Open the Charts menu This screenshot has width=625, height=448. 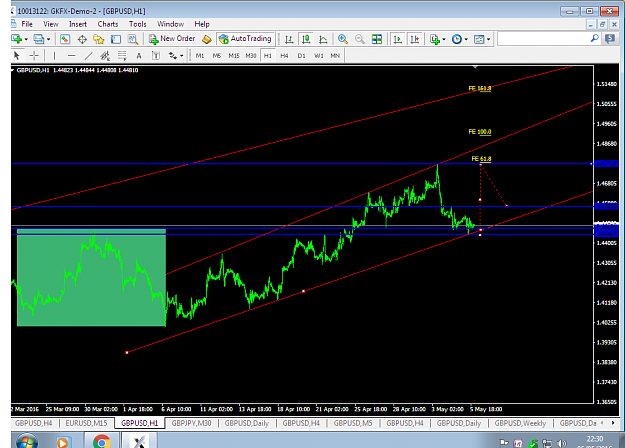(108, 24)
